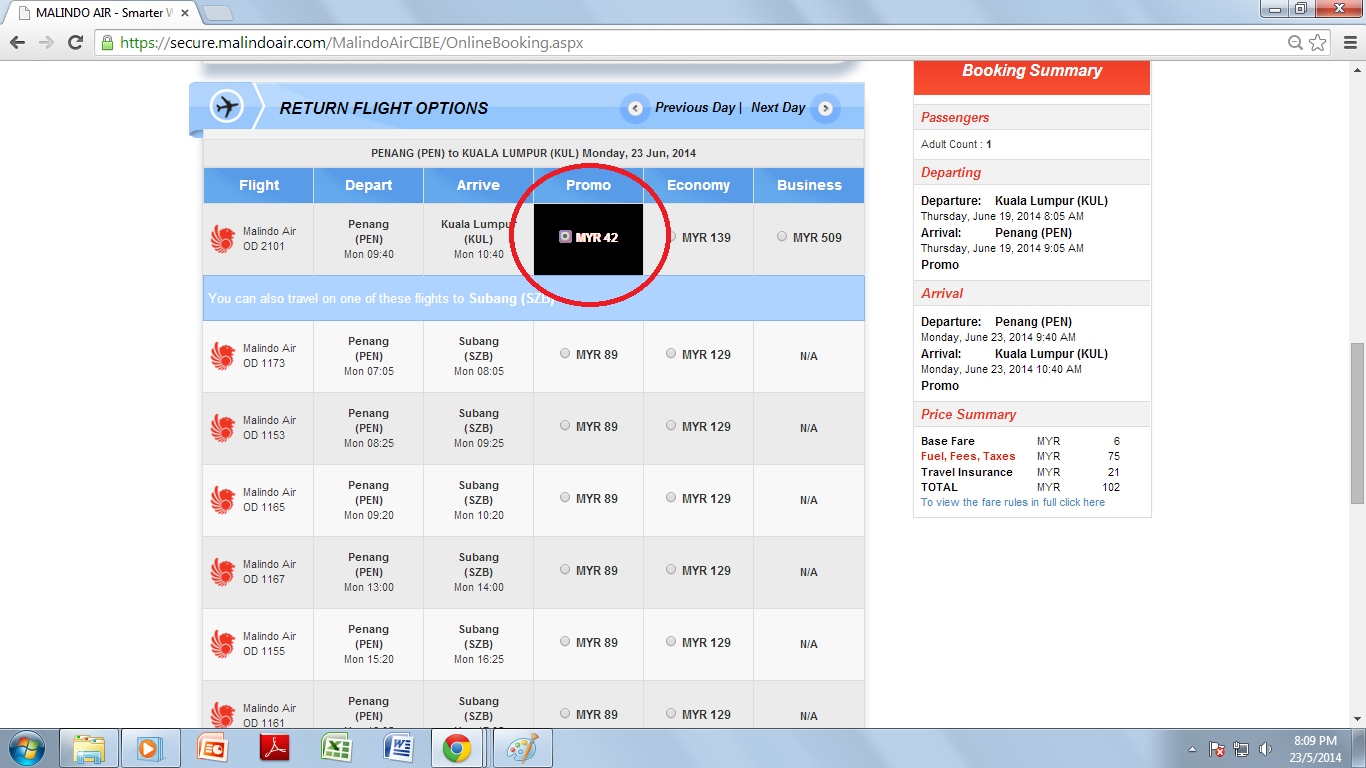The height and width of the screenshot is (768, 1366).
Task: Click the browser Forward arrow
Action: tap(46, 43)
